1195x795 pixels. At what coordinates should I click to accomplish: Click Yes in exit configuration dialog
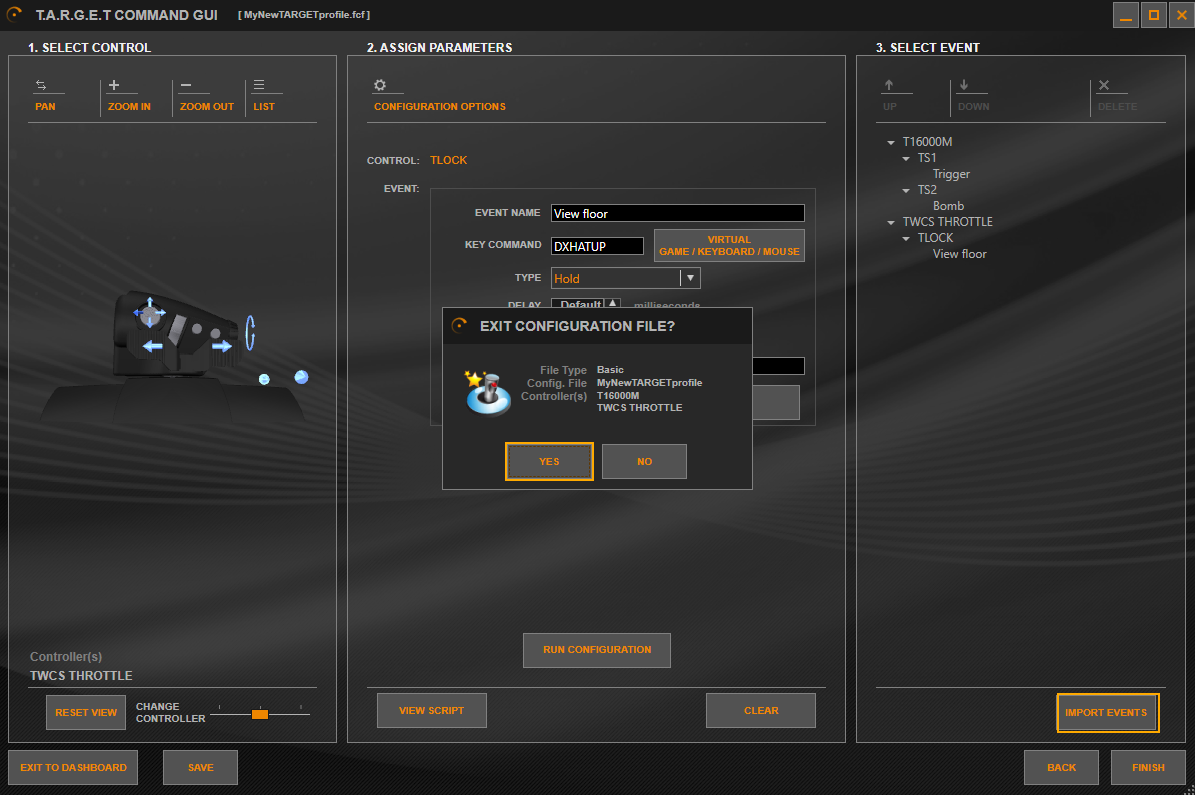549,461
